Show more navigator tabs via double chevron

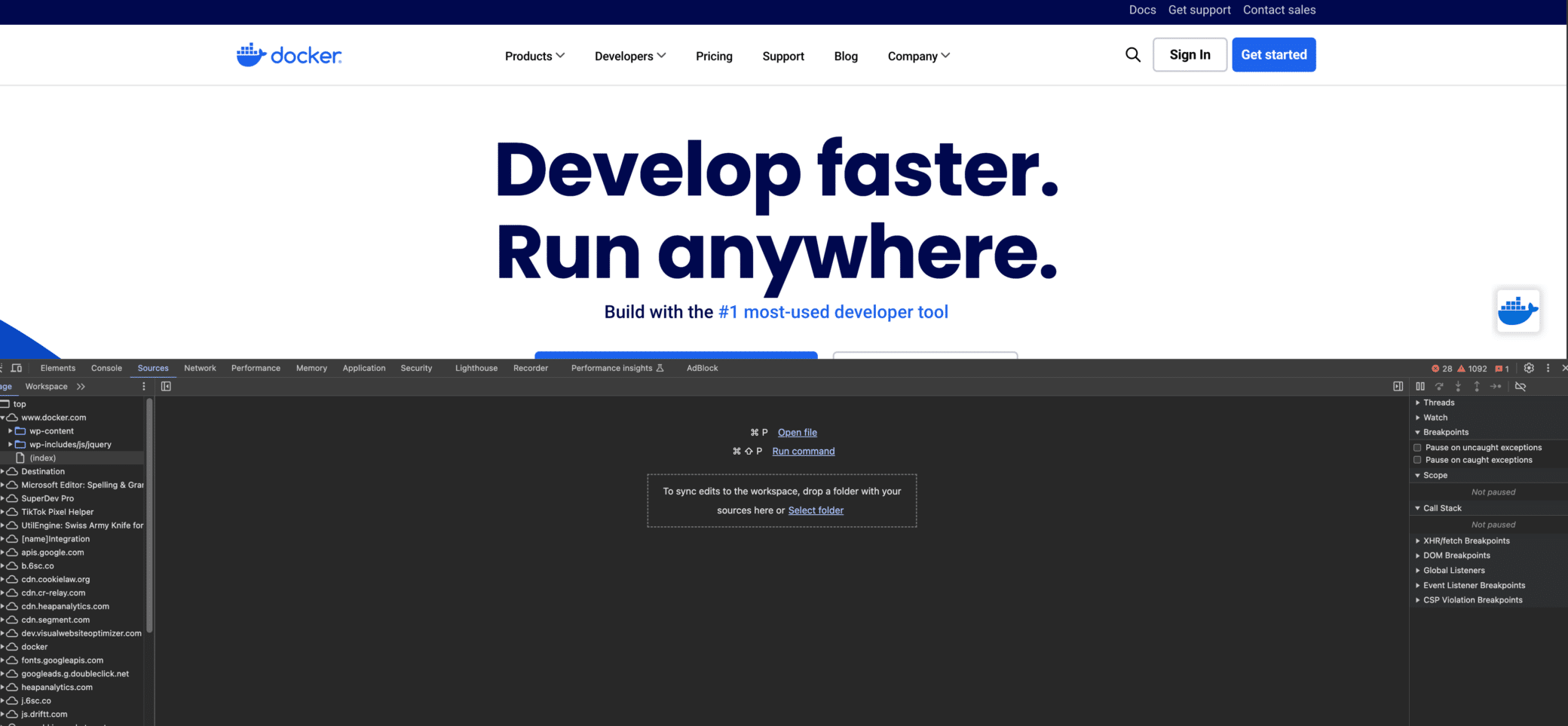(x=81, y=387)
